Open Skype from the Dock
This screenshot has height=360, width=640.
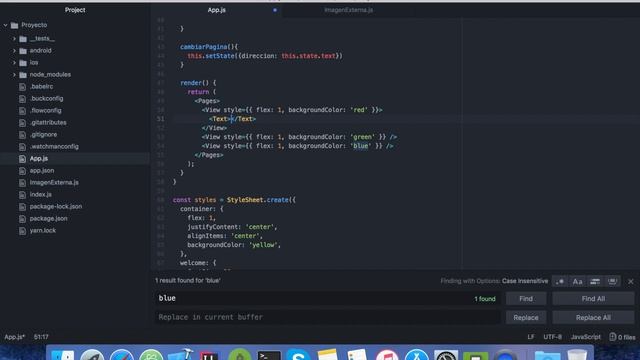[x=298, y=354]
